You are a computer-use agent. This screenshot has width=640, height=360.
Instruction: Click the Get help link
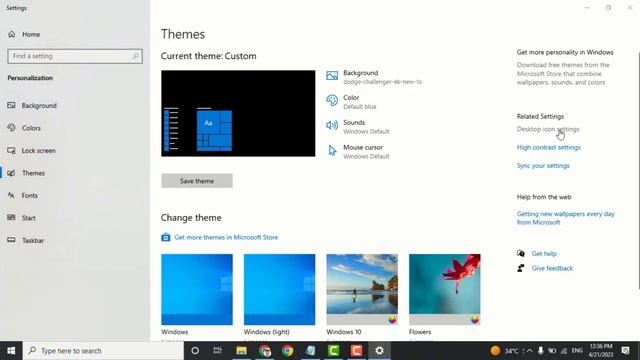(544, 253)
